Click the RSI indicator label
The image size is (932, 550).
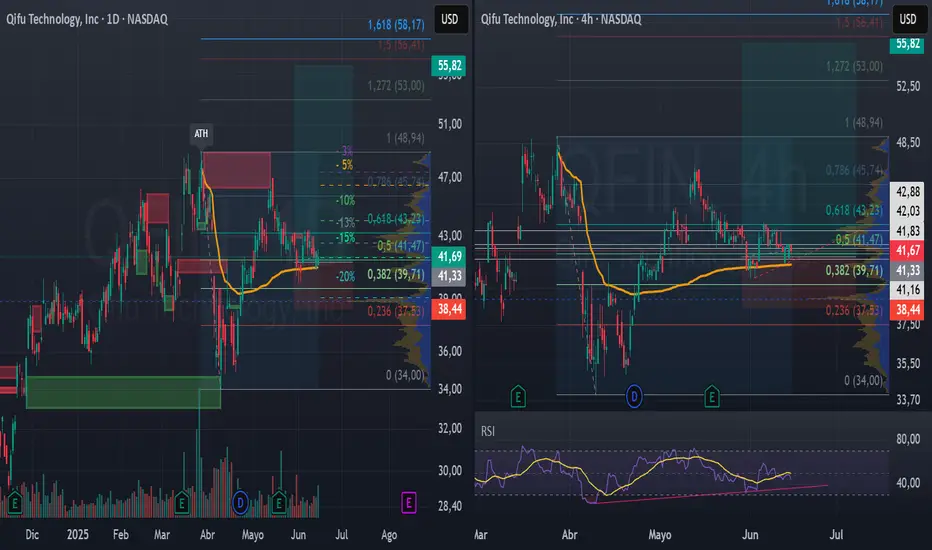487,431
